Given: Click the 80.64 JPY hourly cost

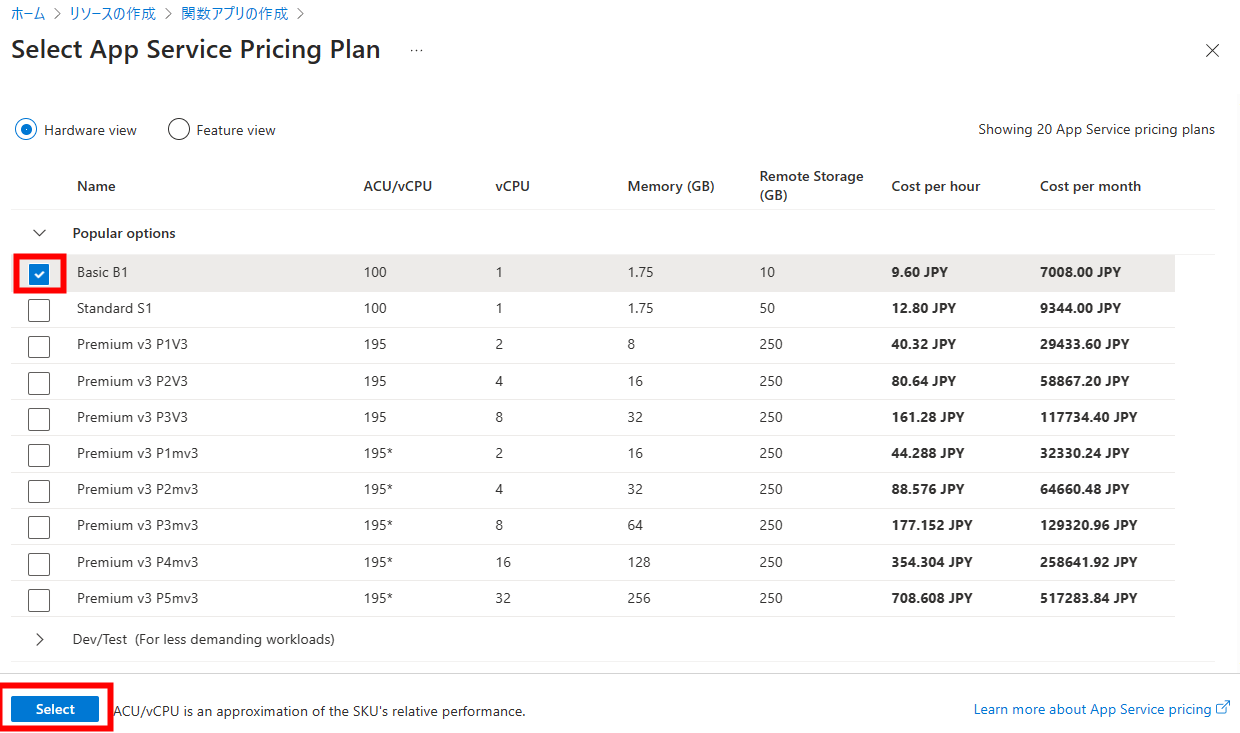Looking at the screenshot, I should pyautogui.click(x=924, y=381).
